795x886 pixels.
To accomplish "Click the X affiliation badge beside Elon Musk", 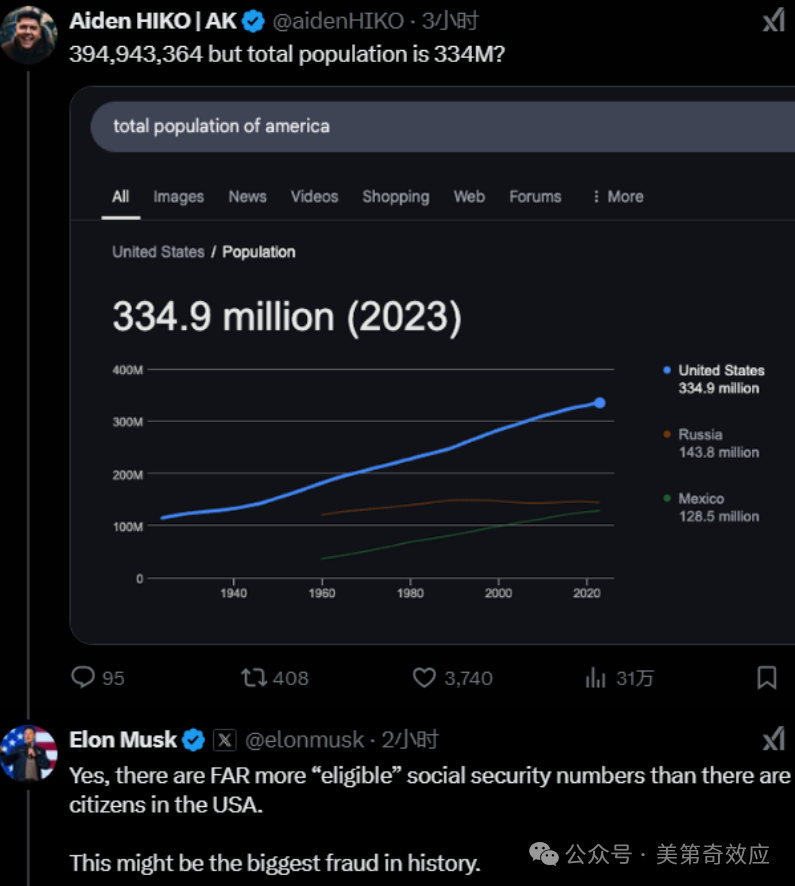I will pos(224,740).
